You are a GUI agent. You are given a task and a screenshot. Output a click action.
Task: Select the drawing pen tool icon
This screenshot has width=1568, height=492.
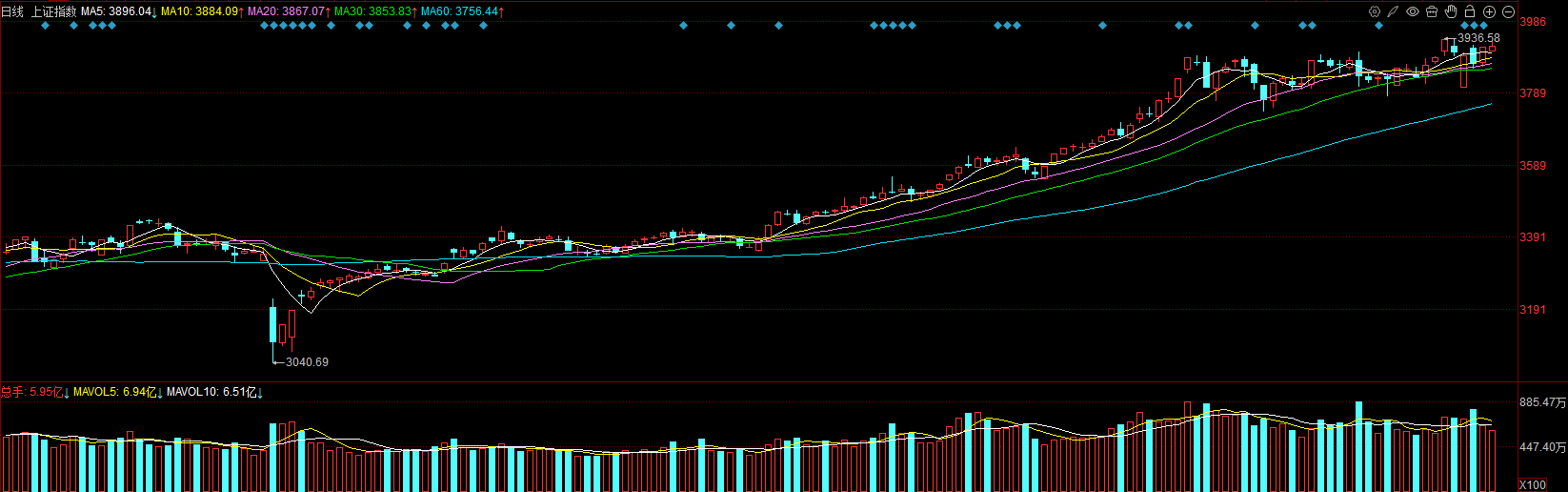coord(1393,11)
